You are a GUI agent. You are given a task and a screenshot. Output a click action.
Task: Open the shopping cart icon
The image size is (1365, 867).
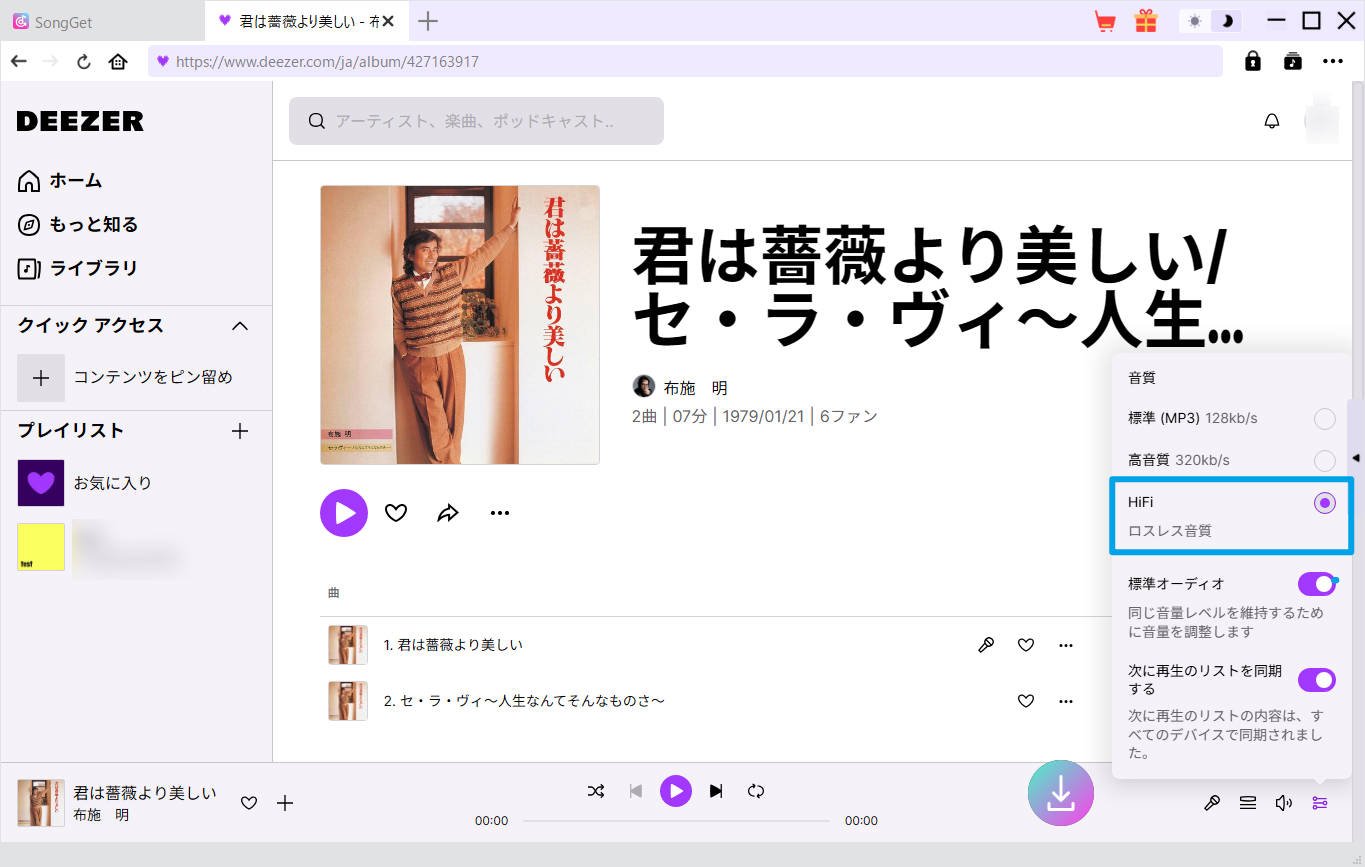pyautogui.click(x=1105, y=21)
